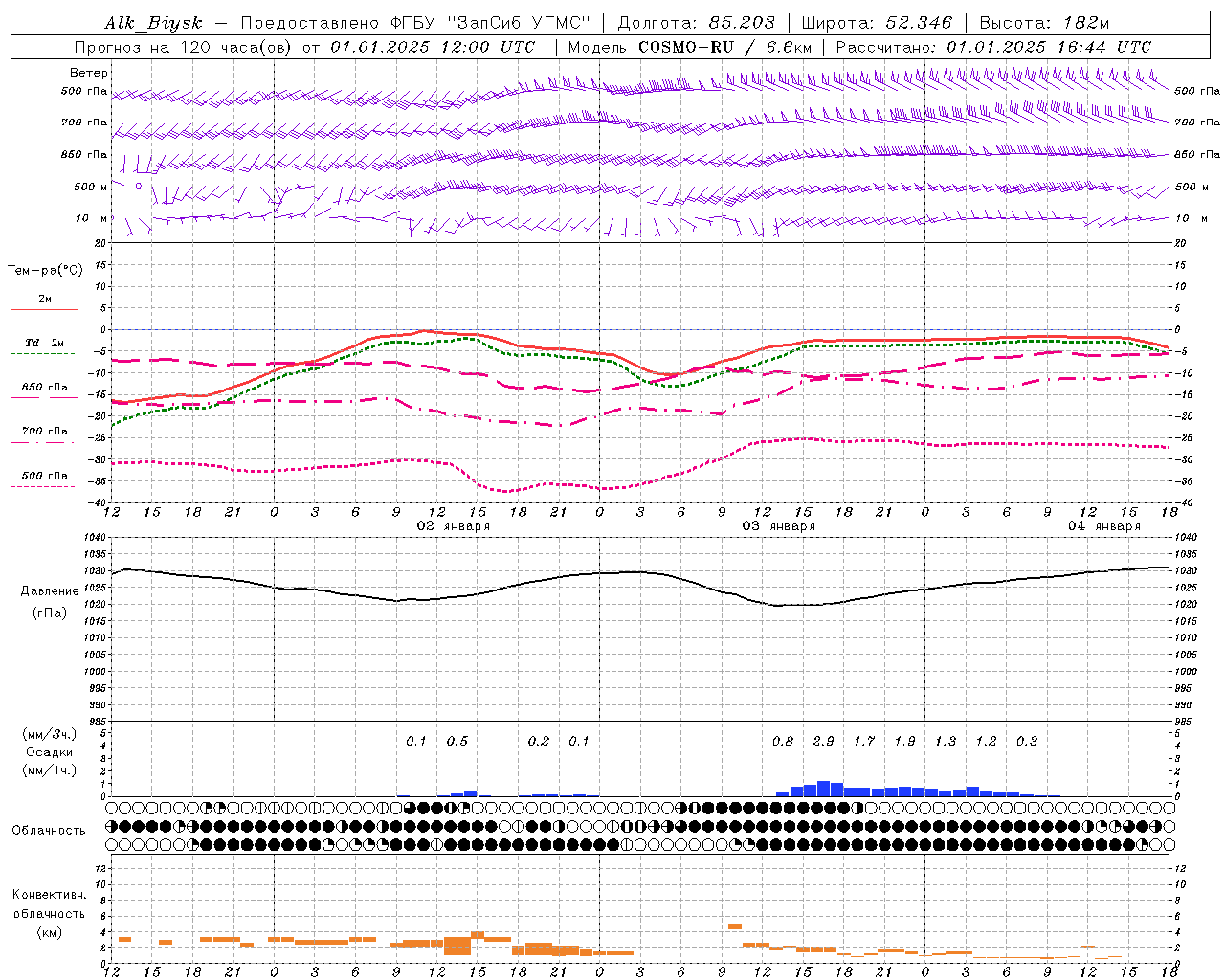Click the 1.3 precipitation amount
This screenshot has height=980, width=1225.
(946, 742)
